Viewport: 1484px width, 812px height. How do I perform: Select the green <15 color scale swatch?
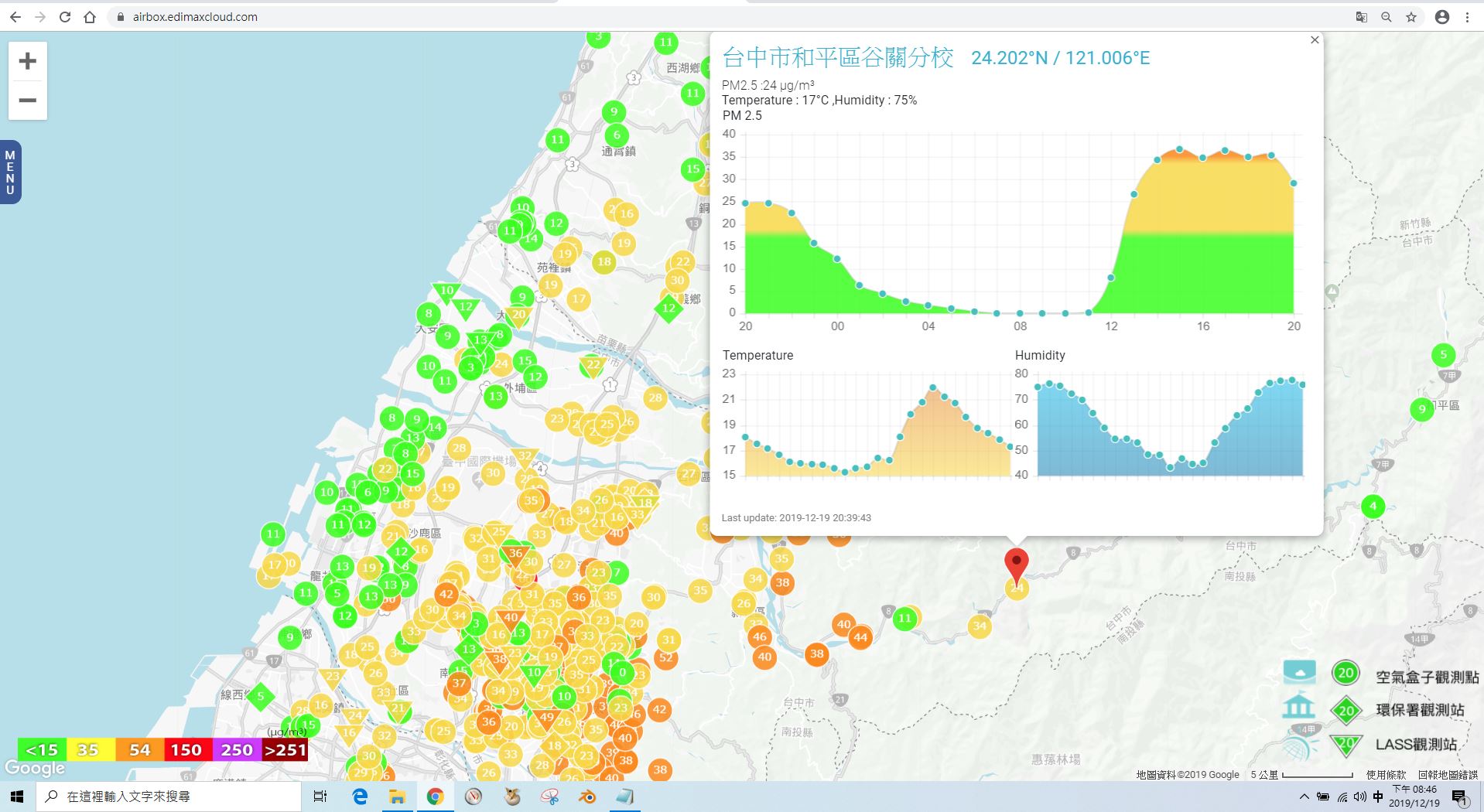coord(42,749)
